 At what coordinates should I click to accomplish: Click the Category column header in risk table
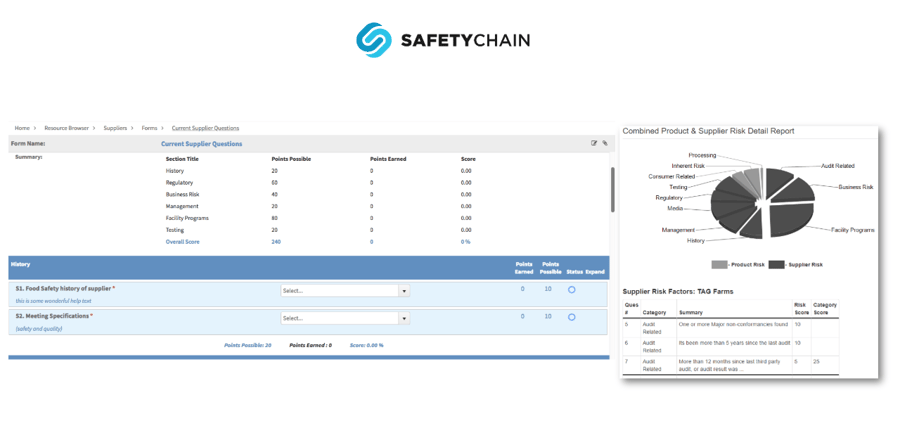pyautogui.click(x=654, y=312)
